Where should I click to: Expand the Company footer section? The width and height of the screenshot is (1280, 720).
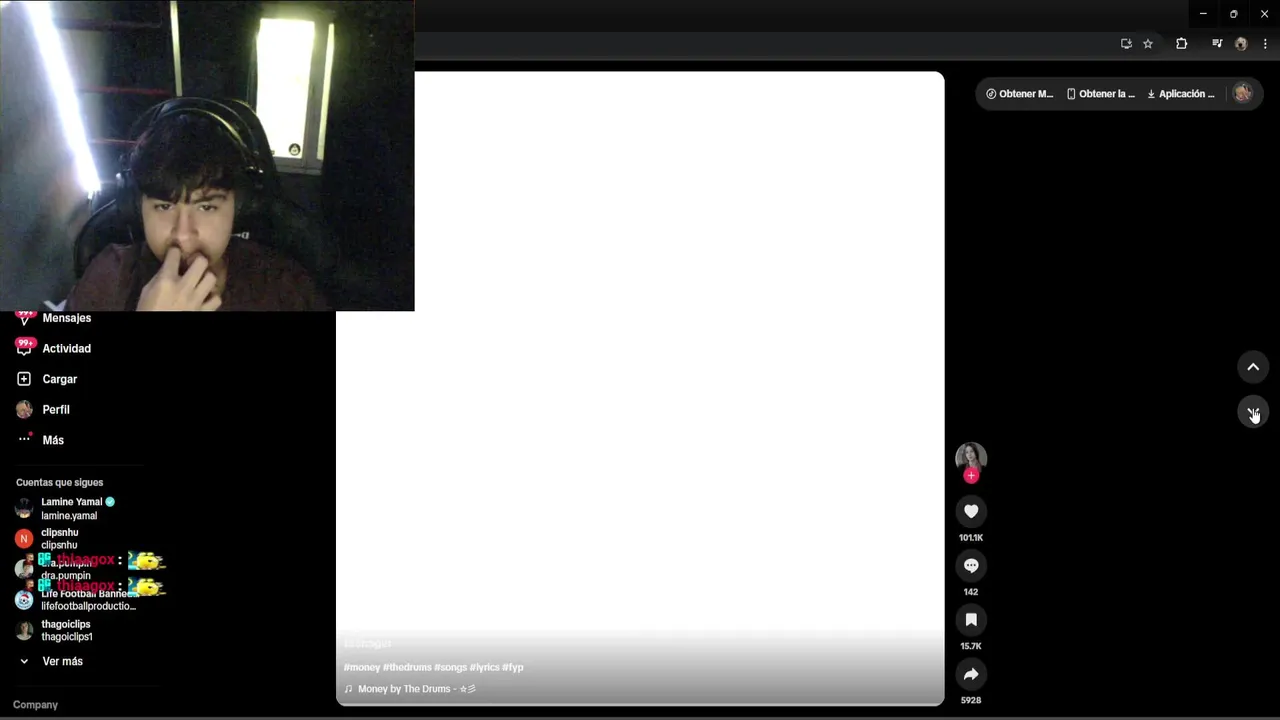(35, 705)
